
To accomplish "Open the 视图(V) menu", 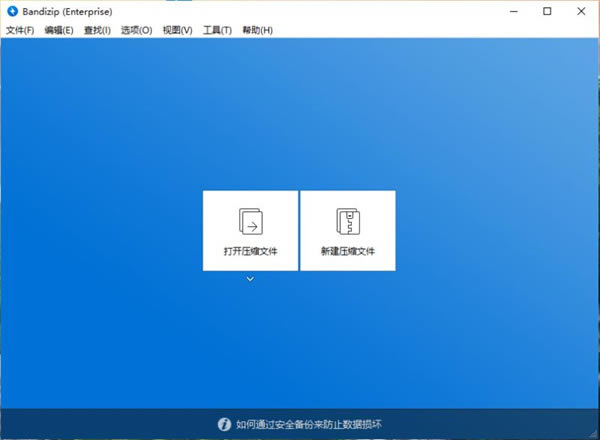I will (x=177, y=30).
